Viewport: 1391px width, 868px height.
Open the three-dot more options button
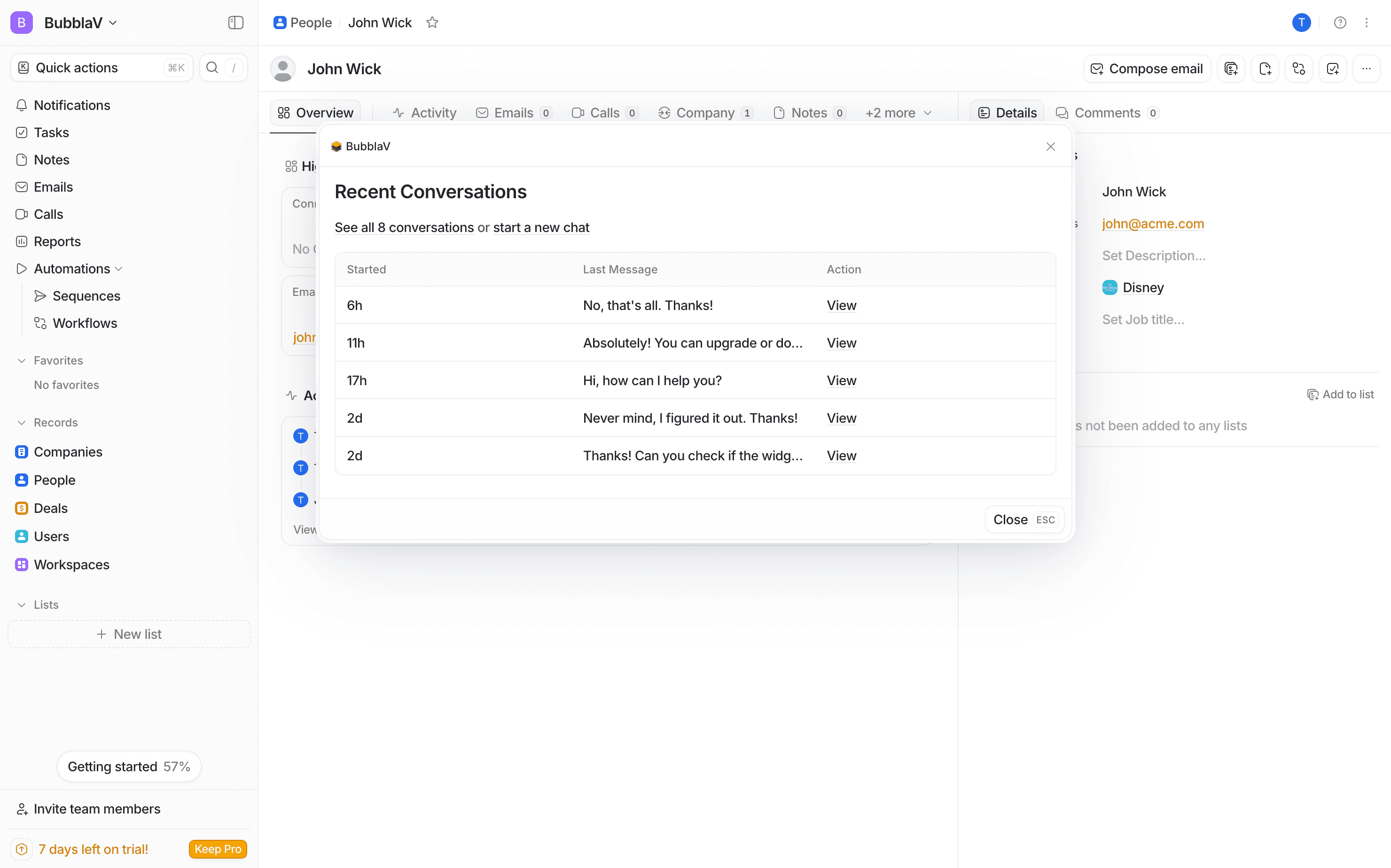click(1366, 69)
